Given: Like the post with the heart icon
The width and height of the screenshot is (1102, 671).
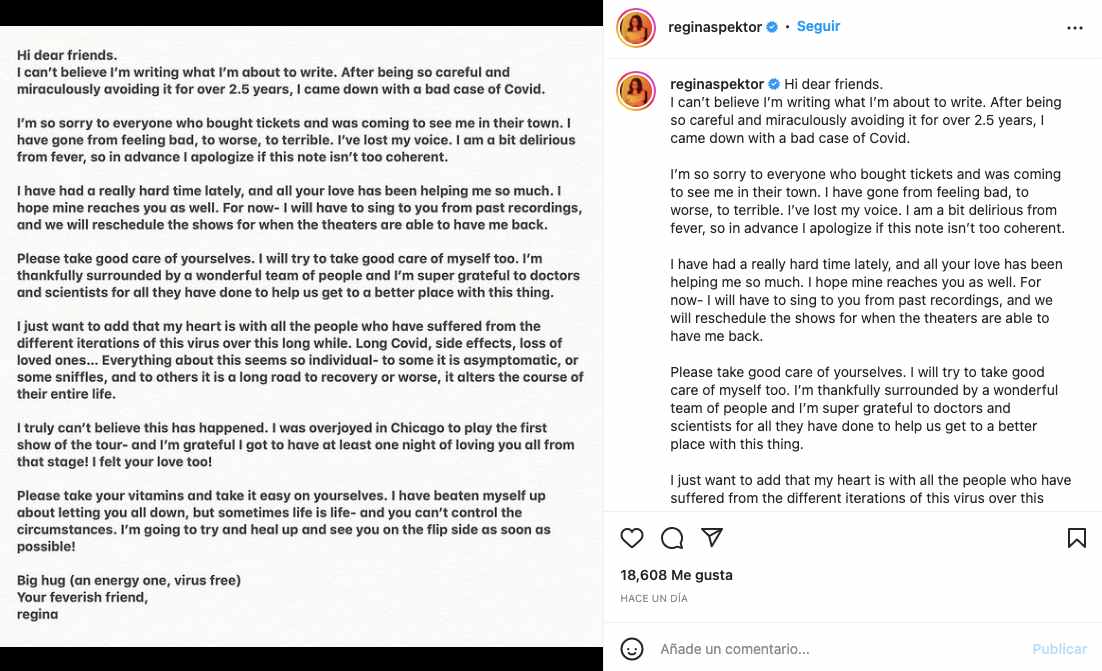Looking at the screenshot, I should pos(632,538).
